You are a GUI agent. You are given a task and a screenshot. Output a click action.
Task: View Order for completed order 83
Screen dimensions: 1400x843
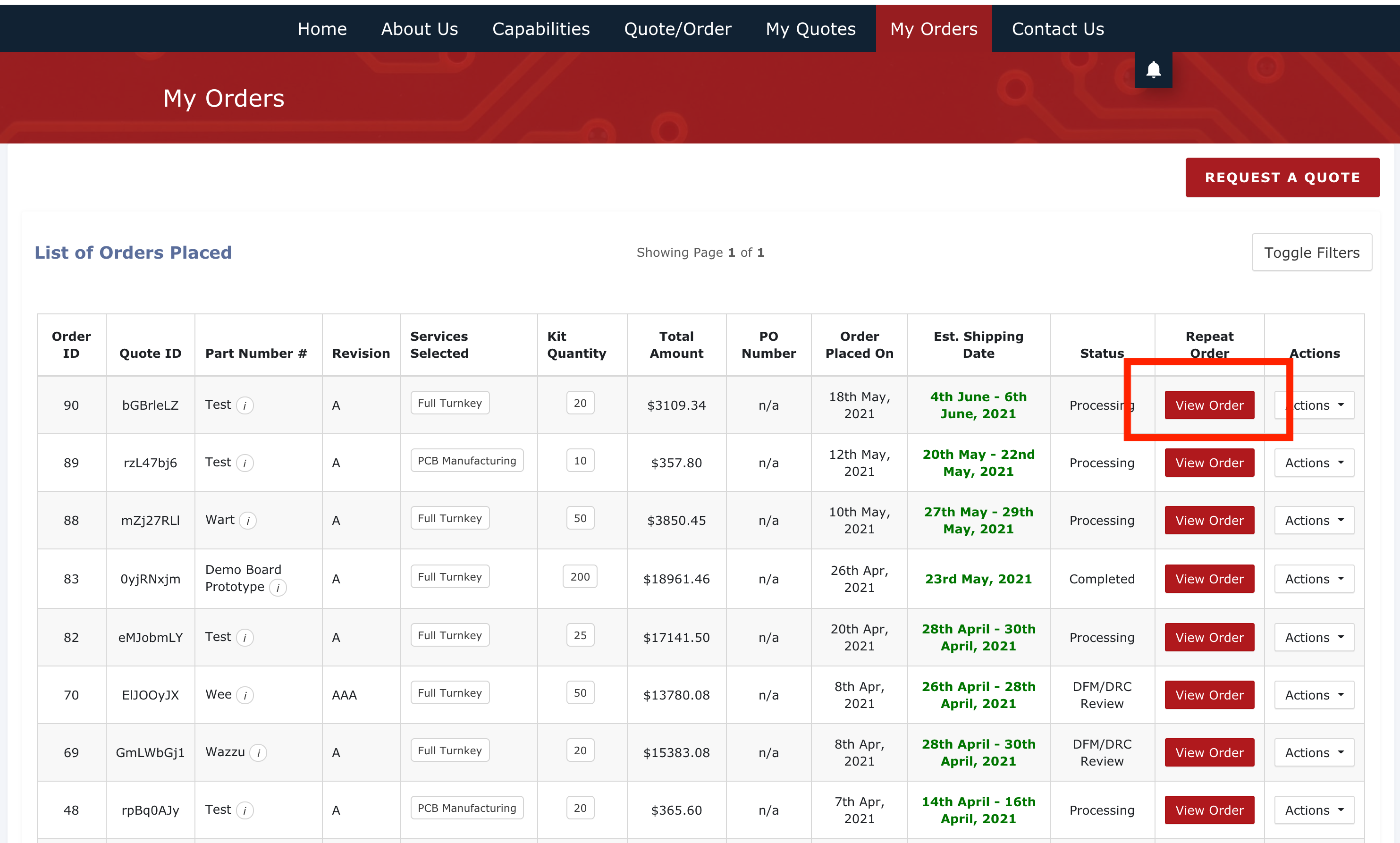(x=1209, y=578)
